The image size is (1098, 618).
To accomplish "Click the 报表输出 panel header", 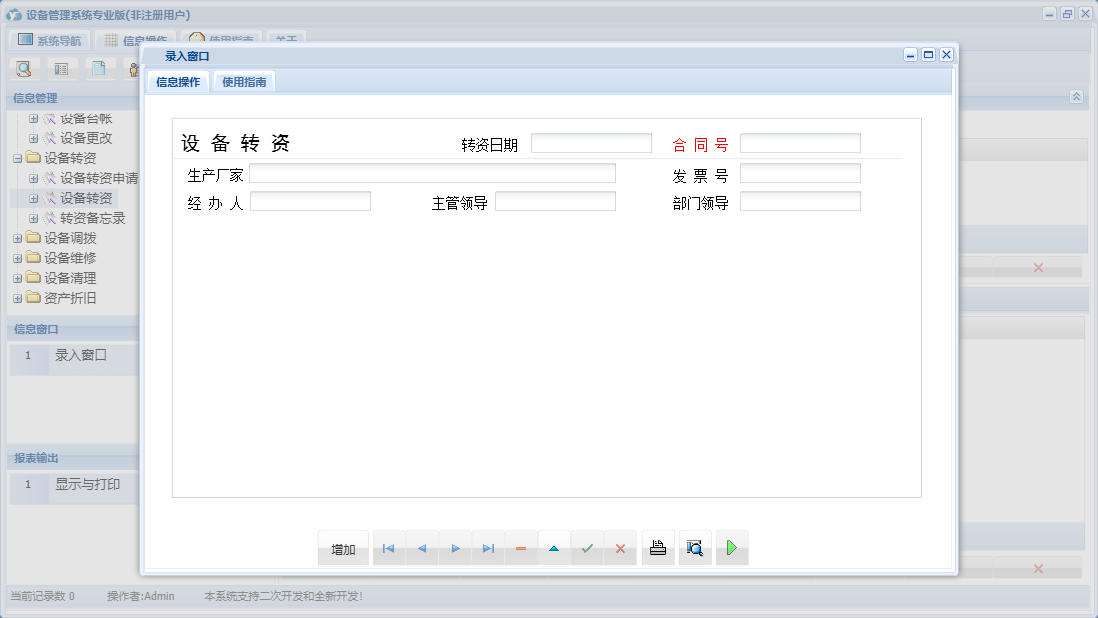I will 74,458.
